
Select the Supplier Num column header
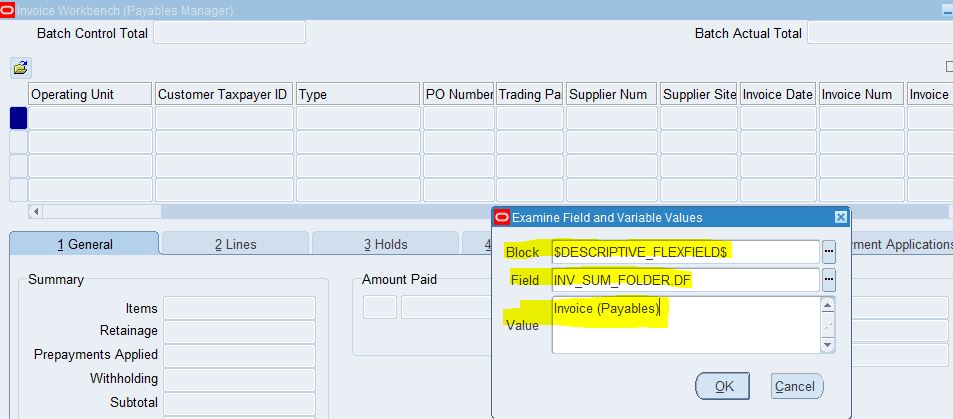coord(611,94)
